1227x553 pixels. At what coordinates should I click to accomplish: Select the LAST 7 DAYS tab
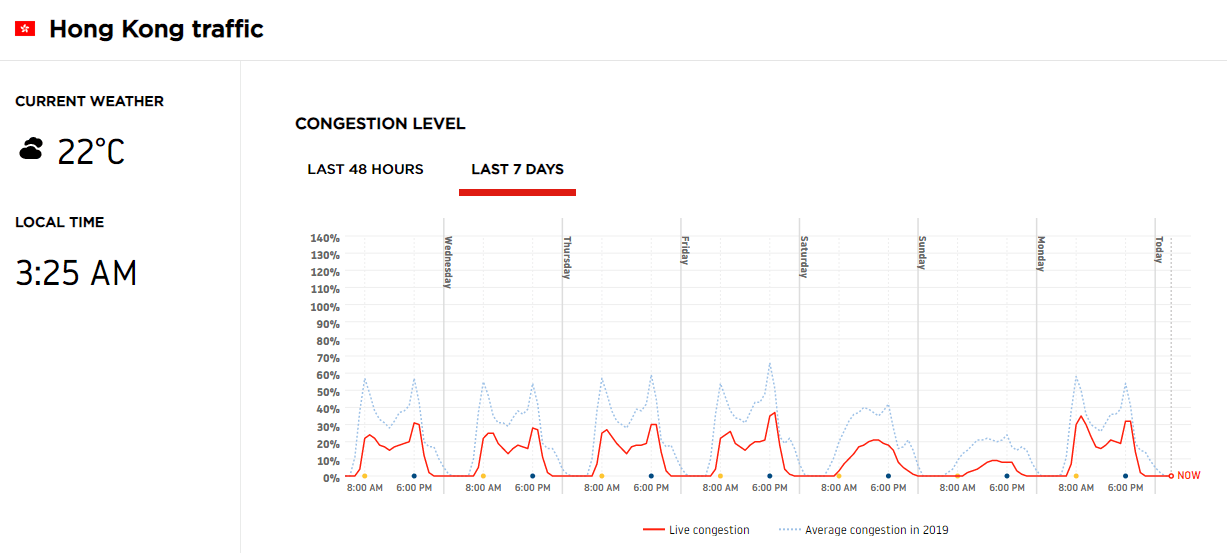pyautogui.click(x=517, y=169)
